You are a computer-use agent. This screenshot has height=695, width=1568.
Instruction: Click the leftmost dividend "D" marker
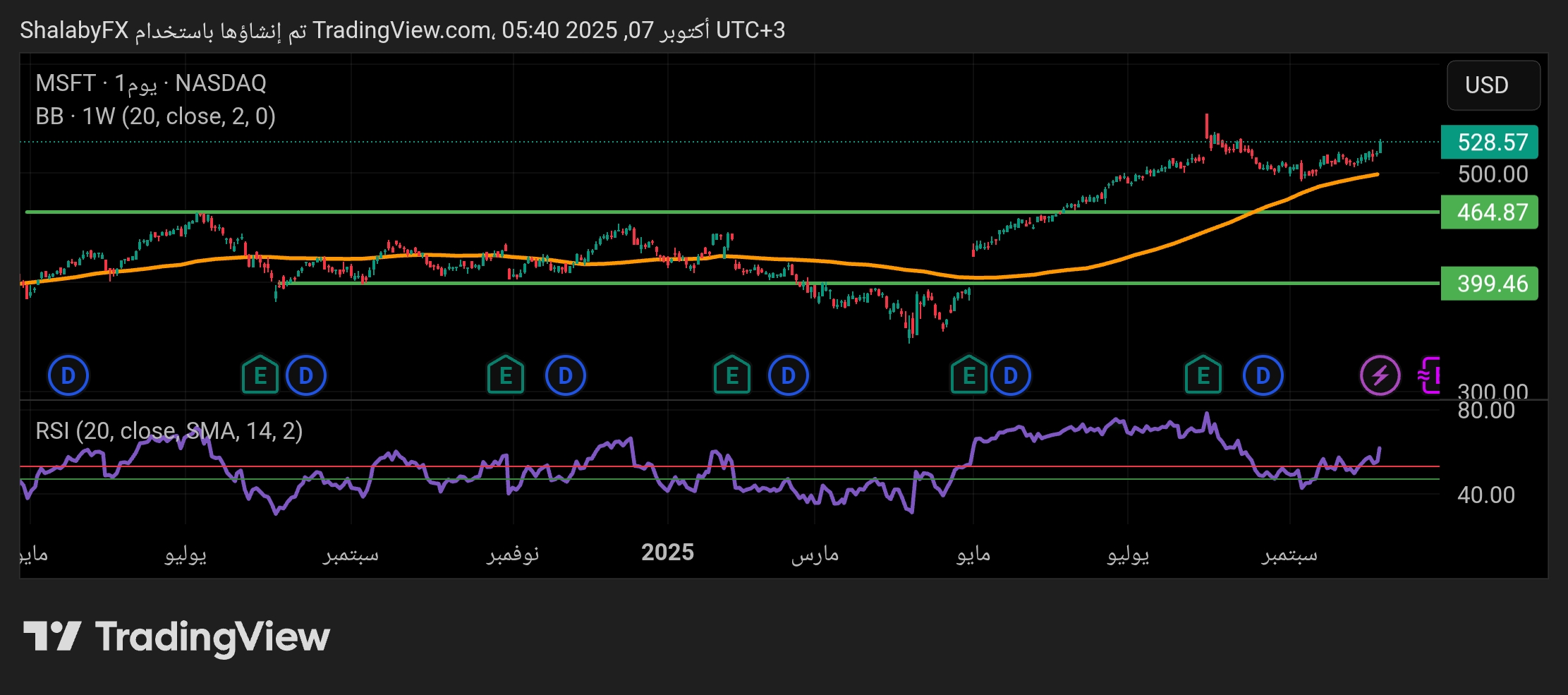(68, 375)
